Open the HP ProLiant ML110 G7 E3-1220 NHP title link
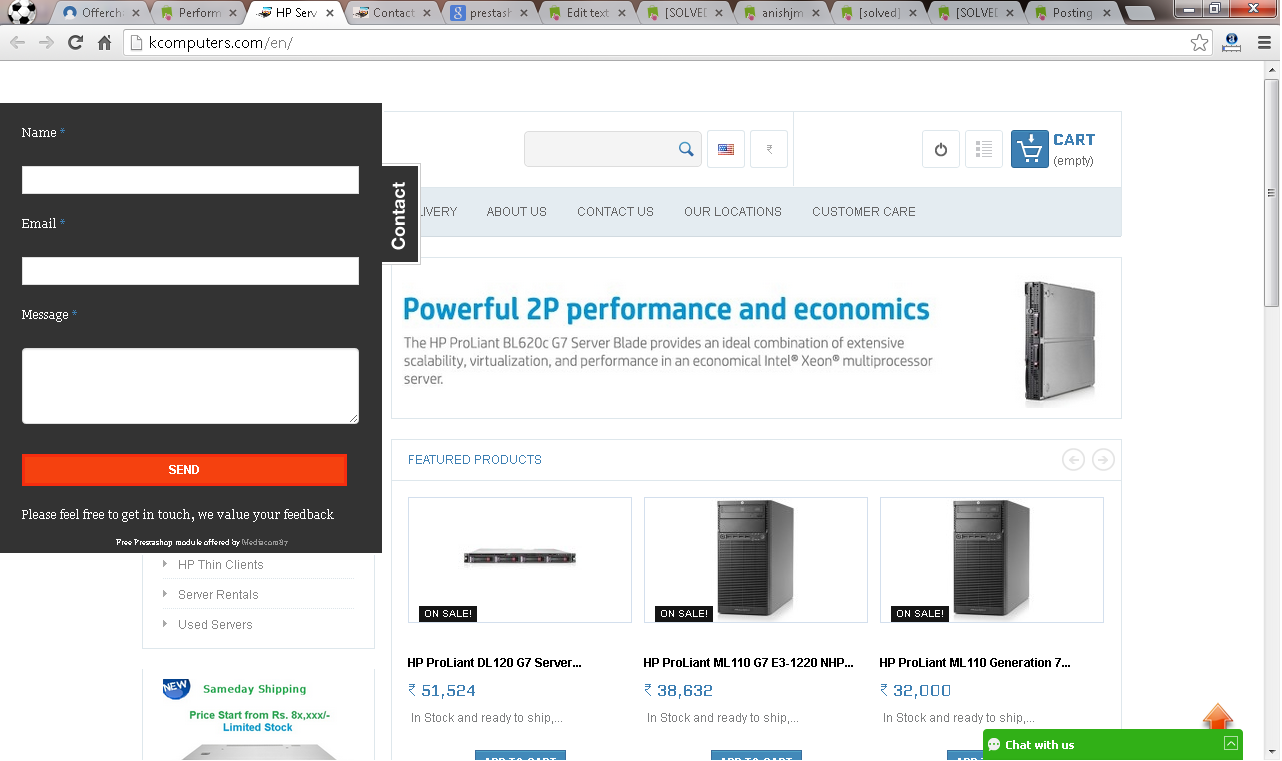The height and width of the screenshot is (761, 1282). [748, 663]
